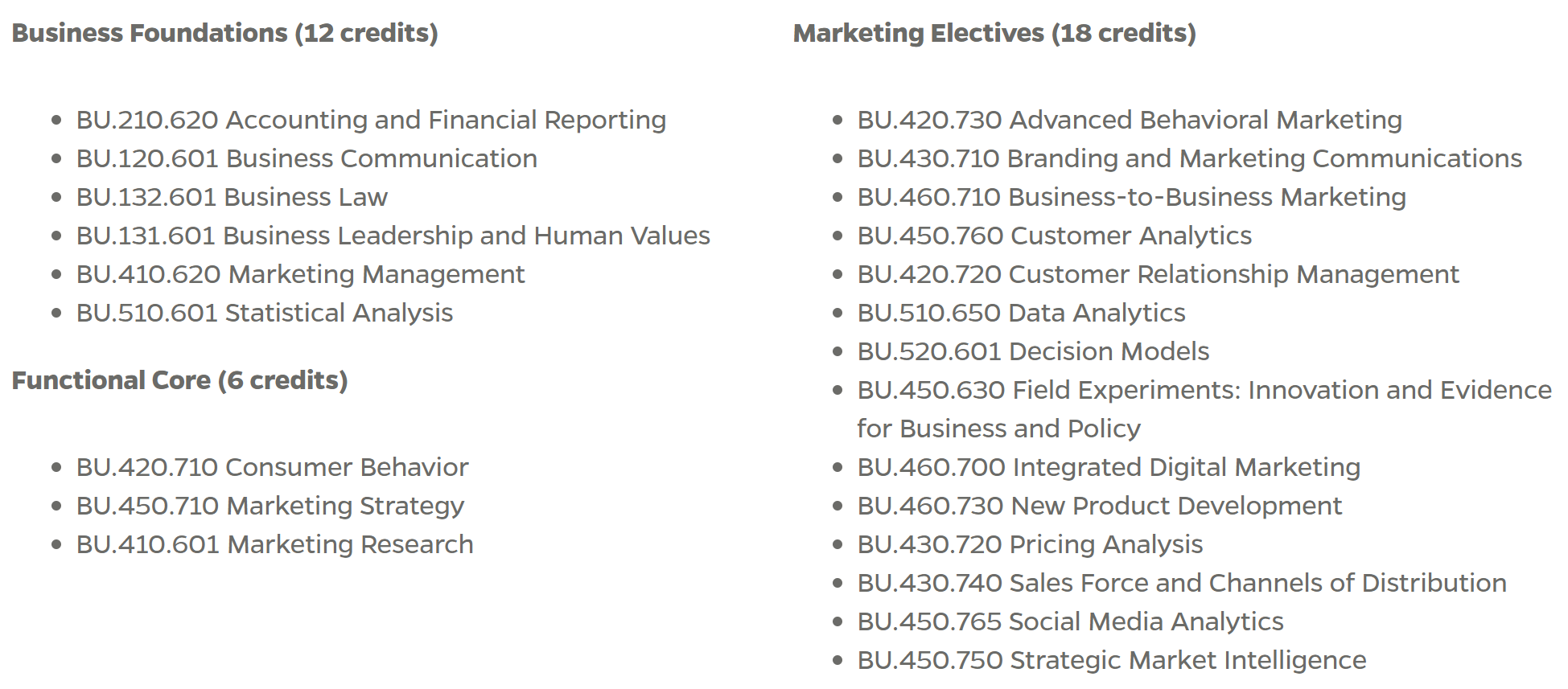Click BU.450.760 Customer Analytics

click(1054, 236)
